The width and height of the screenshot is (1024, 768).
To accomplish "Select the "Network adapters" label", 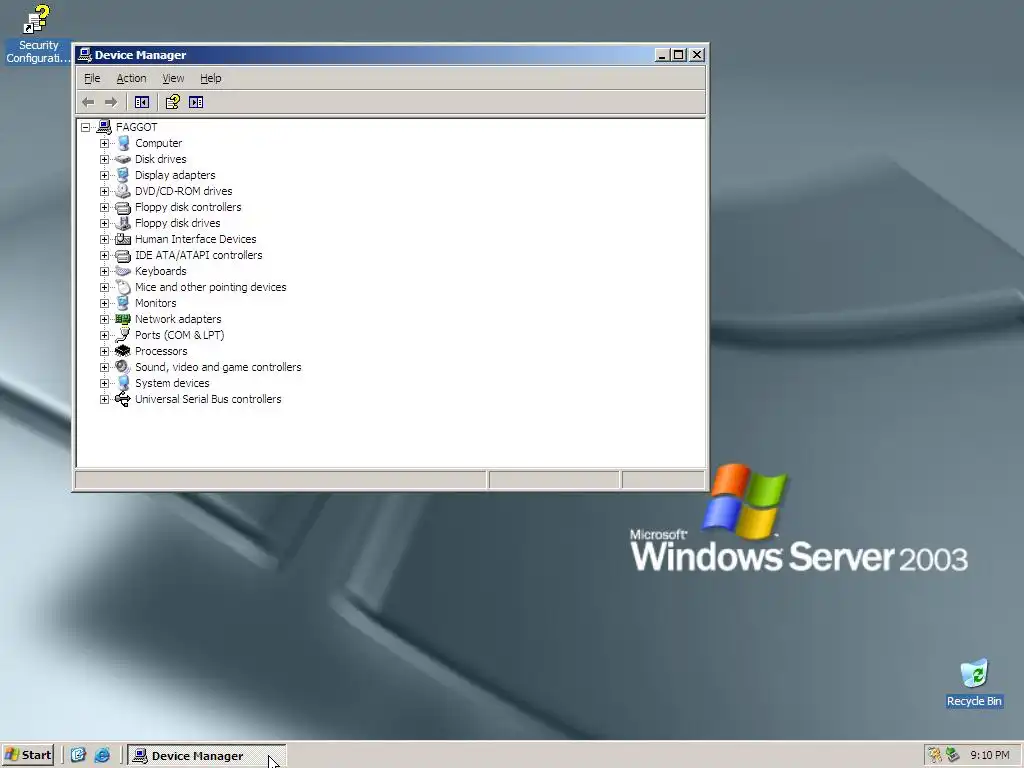I will (178, 319).
